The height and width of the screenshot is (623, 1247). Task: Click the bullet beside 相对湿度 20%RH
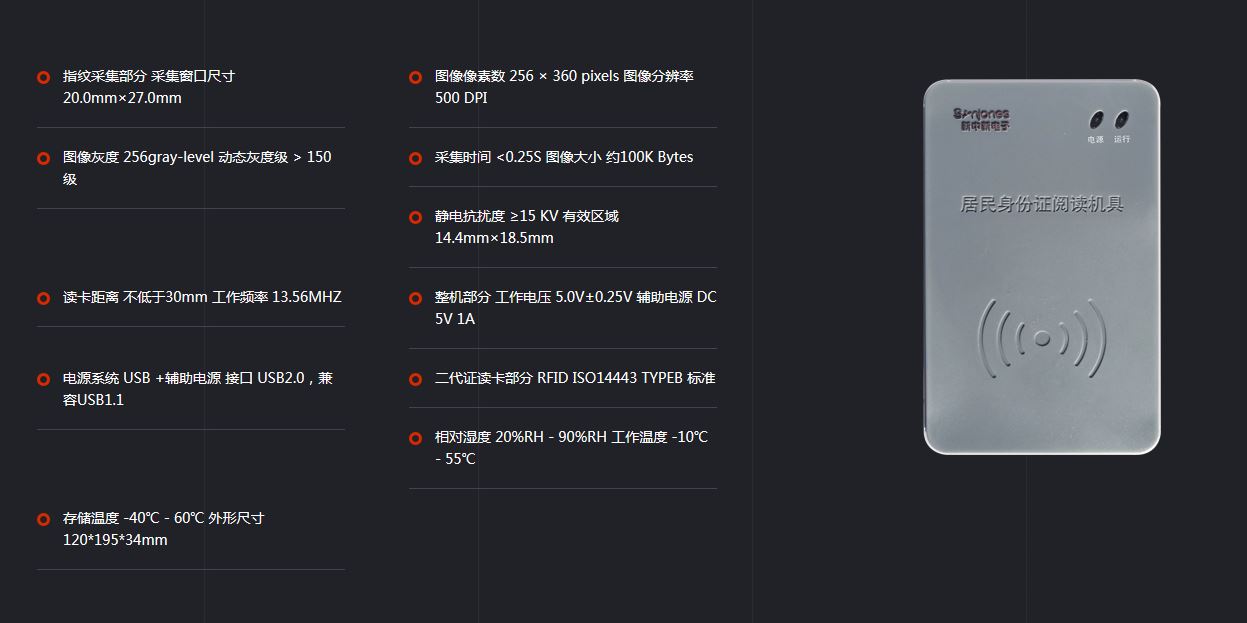[415, 438]
